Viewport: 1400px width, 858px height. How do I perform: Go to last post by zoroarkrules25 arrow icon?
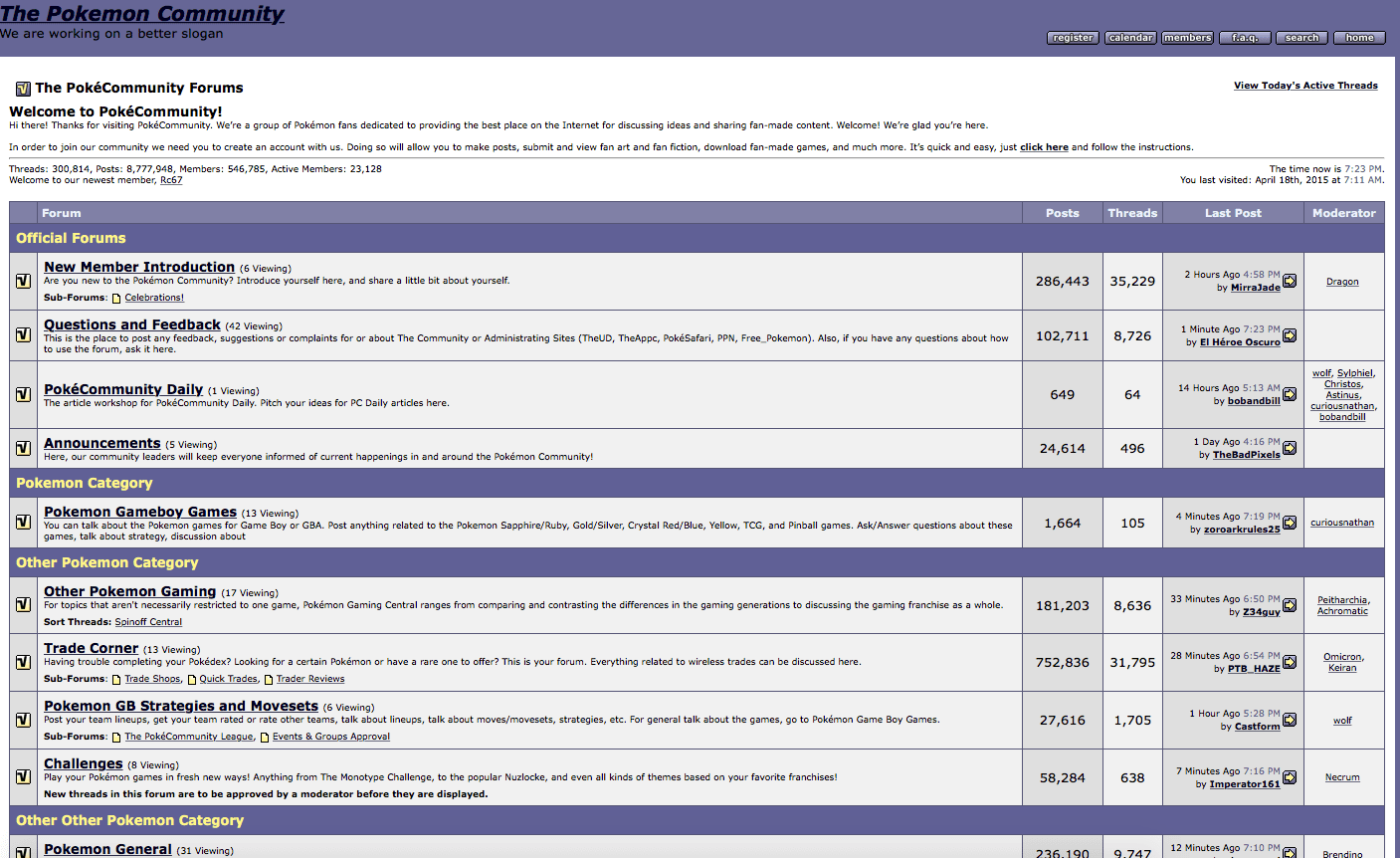[x=1290, y=523]
